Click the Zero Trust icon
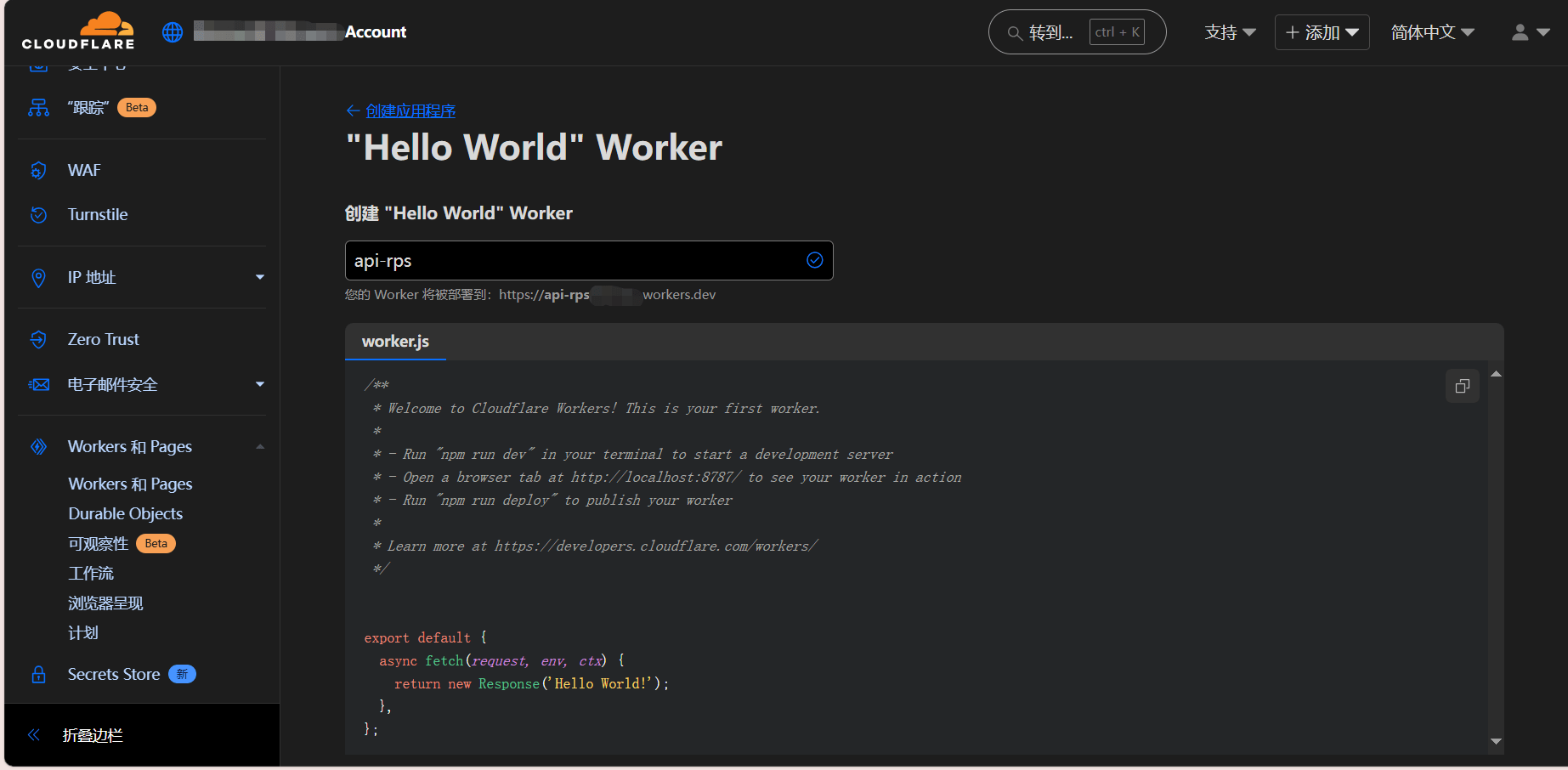The image size is (1568, 770). click(38, 340)
